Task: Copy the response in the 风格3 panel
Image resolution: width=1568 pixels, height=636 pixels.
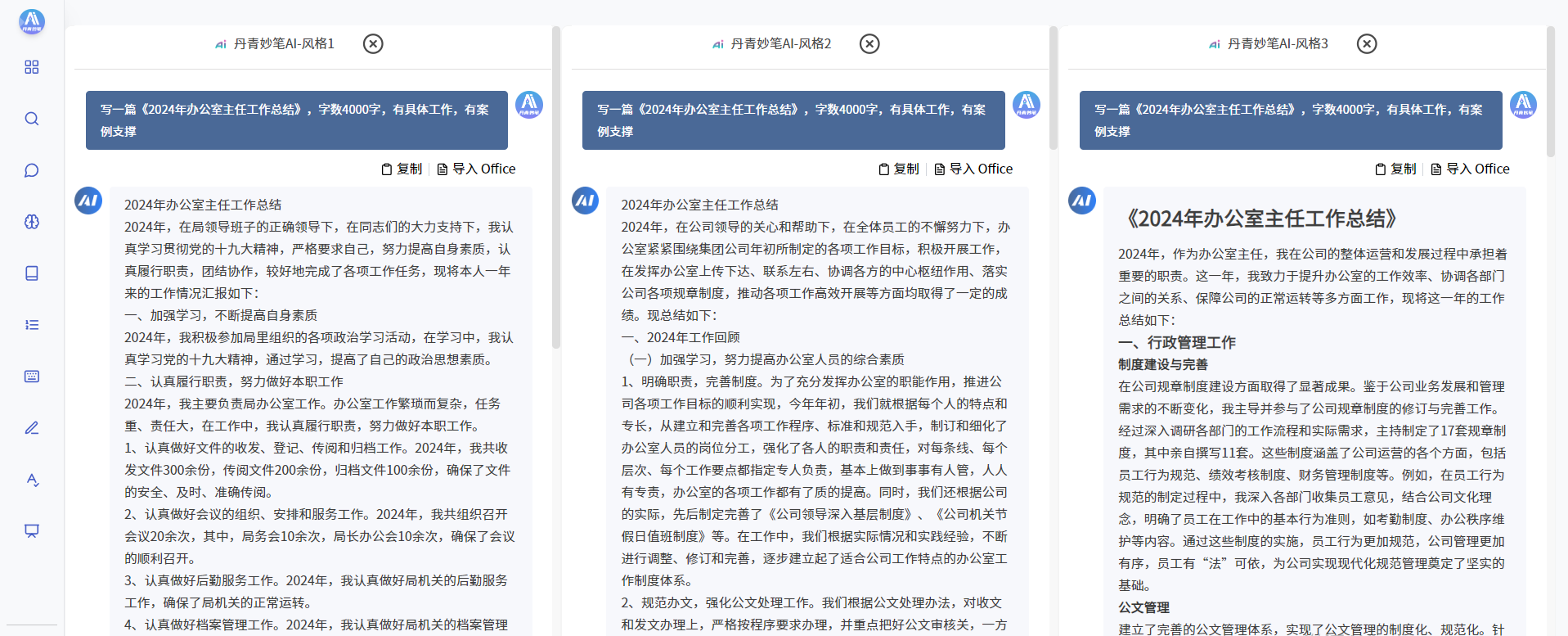Action: (x=1395, y=169)
